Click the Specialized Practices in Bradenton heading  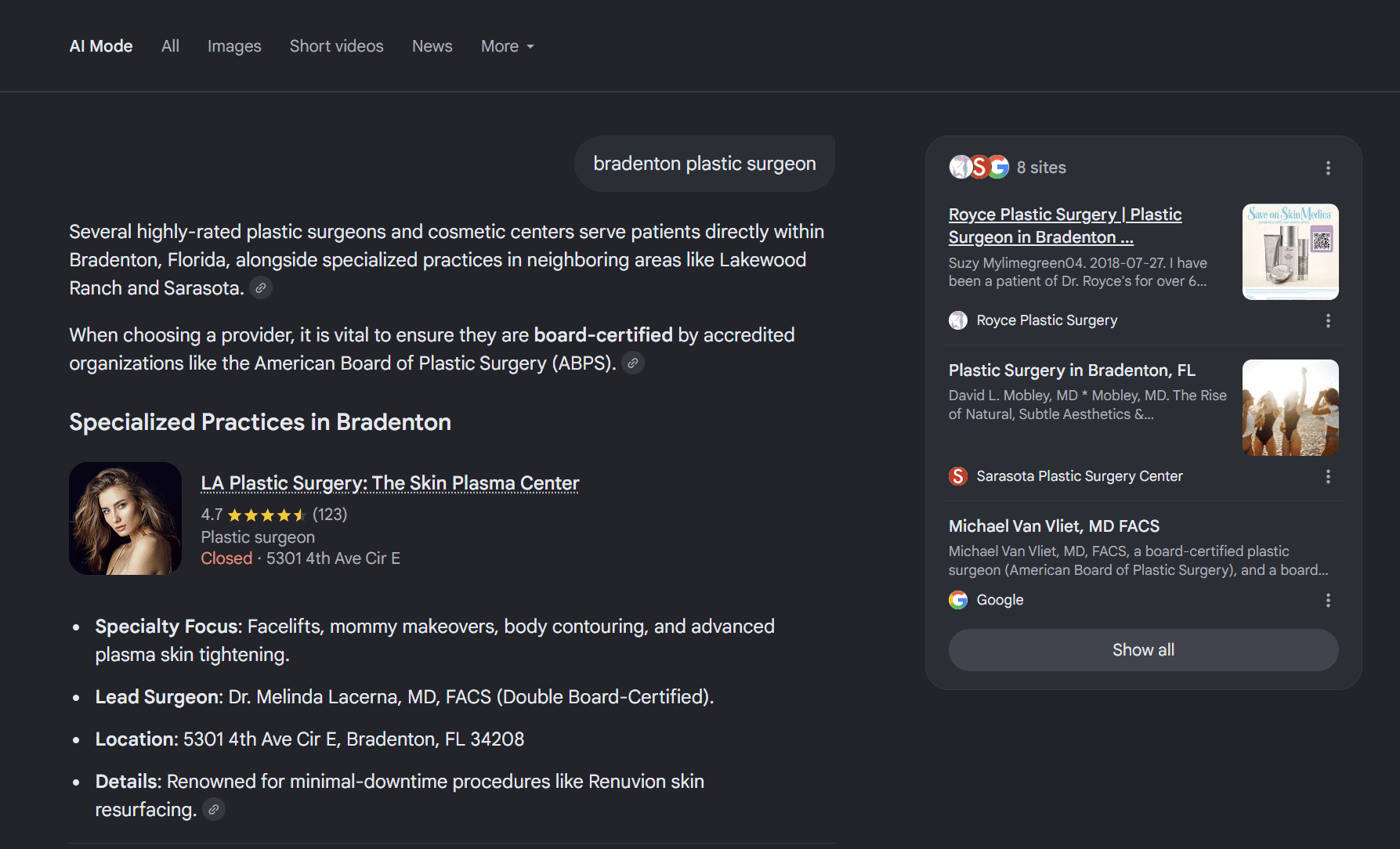tap(260, 422)
